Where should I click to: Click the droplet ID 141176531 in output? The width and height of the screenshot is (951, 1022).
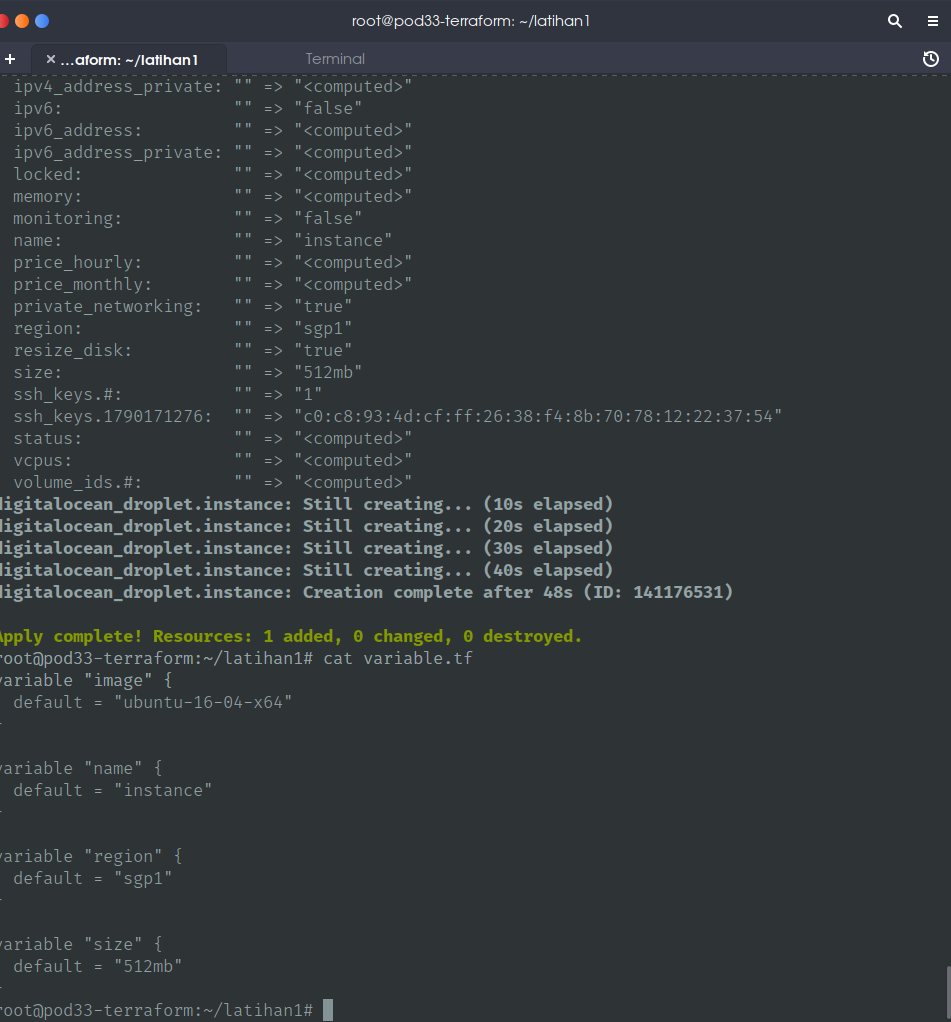[683, 591]
